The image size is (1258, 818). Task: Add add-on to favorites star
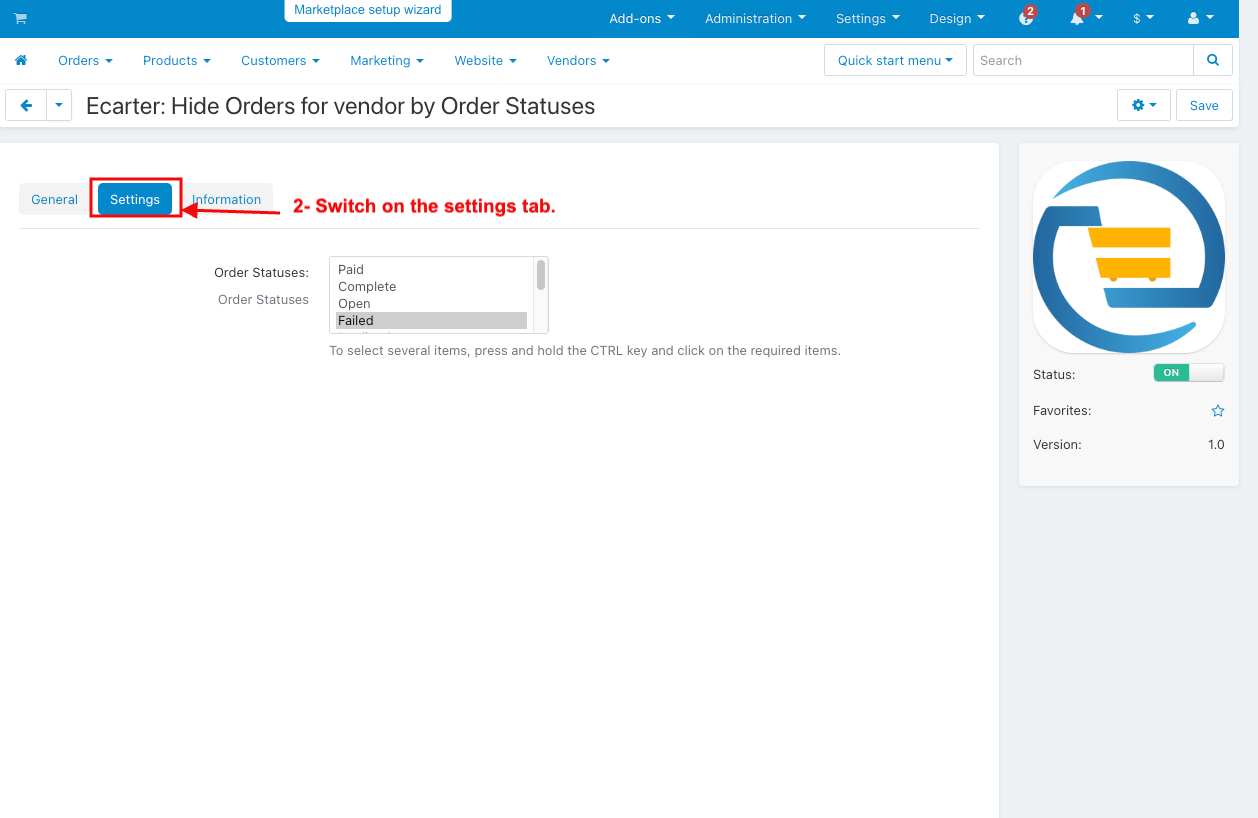1218,411
